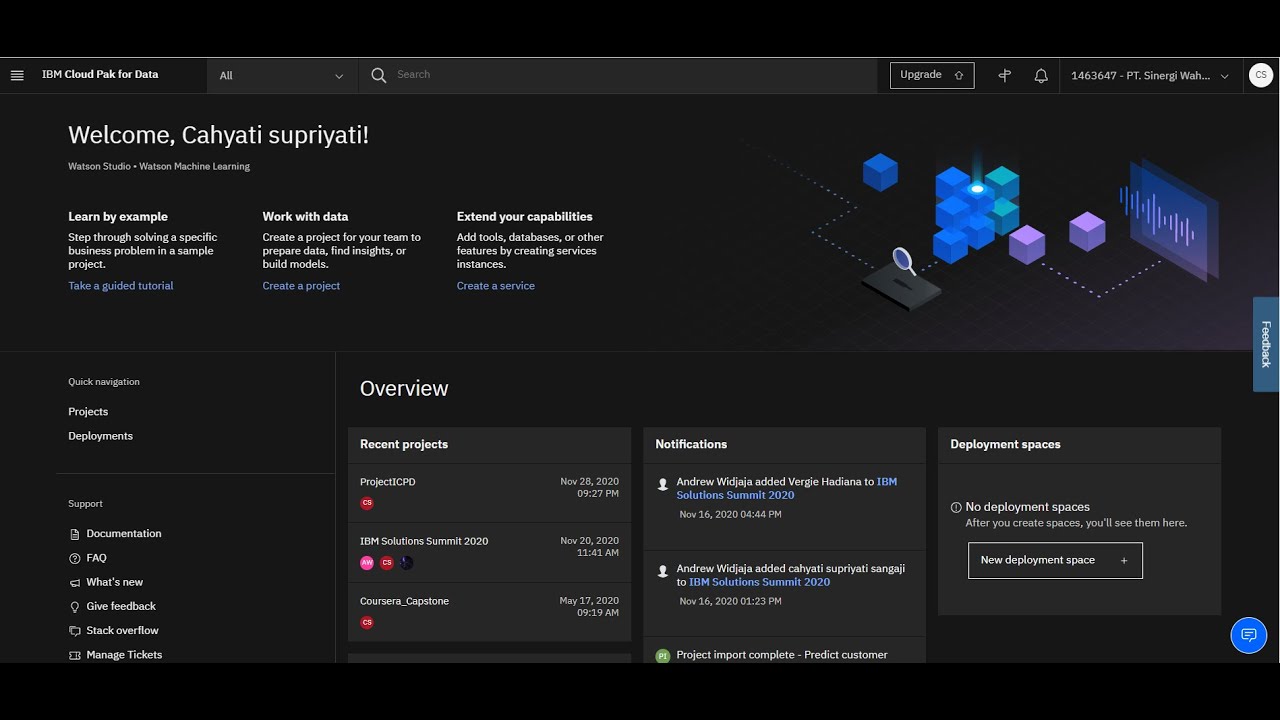Click the PI avatar on Project import notification
Viewport: 1280px width, 720px height.
pyautogui.click(x=662, y=656)
